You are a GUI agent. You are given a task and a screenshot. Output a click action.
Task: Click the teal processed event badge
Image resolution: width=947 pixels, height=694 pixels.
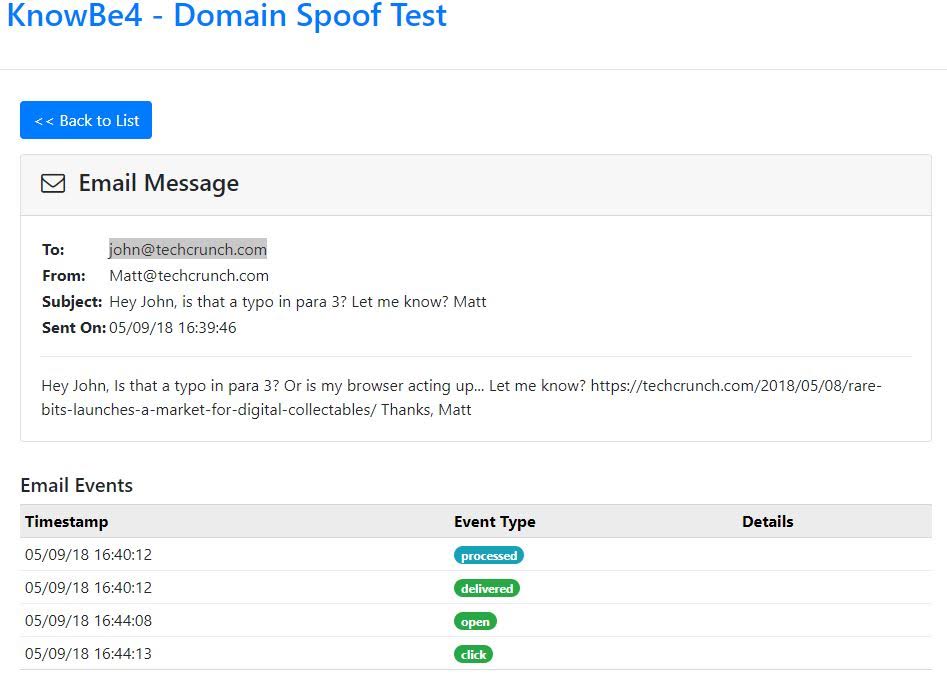coord(489,555)
